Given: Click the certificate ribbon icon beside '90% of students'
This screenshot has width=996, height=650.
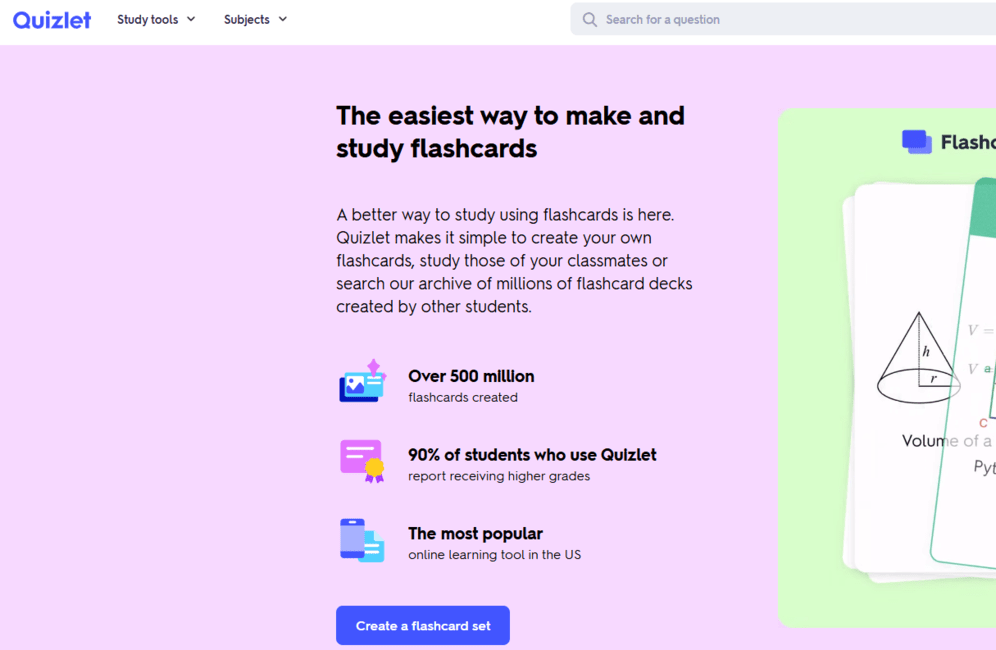Looking at the screenshot, I should tap(362, 460).
